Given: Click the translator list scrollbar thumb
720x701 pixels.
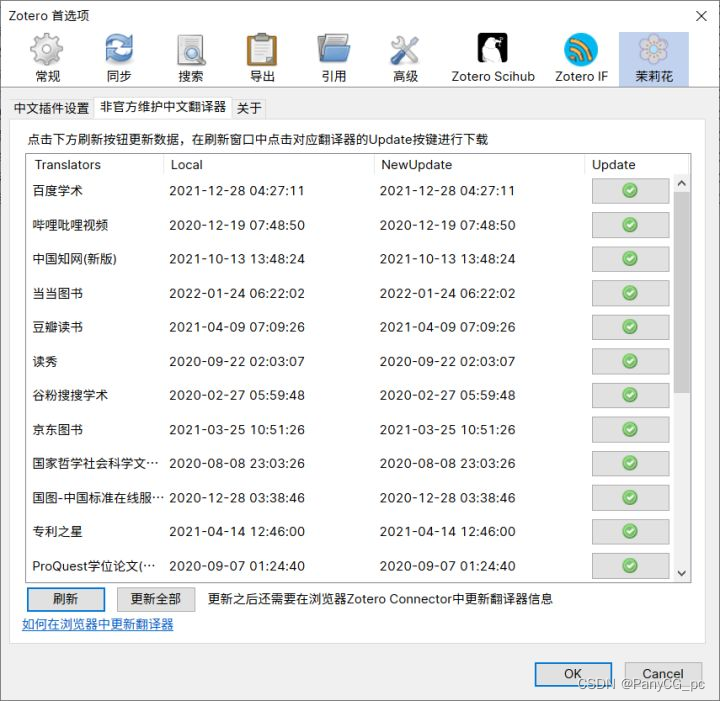Looking at the screenshot, I should point(681,292).
